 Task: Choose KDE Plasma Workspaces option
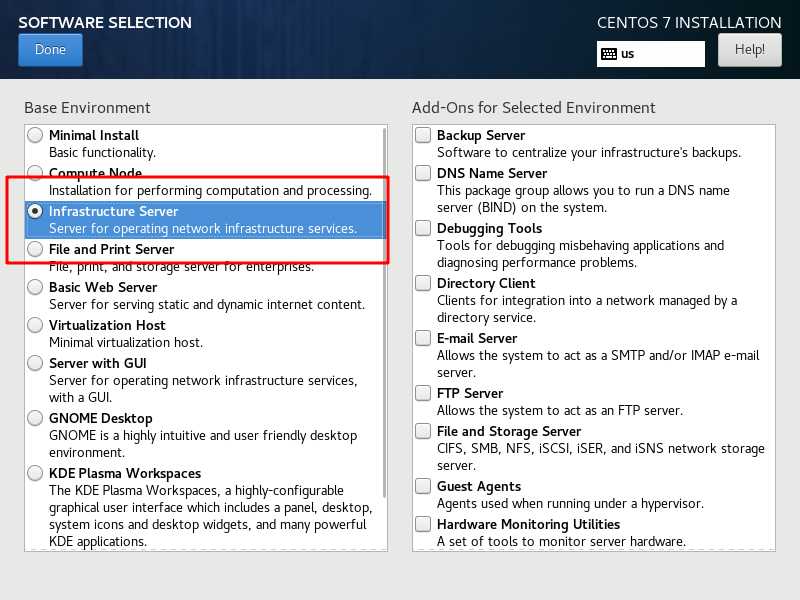click(36, 473)
